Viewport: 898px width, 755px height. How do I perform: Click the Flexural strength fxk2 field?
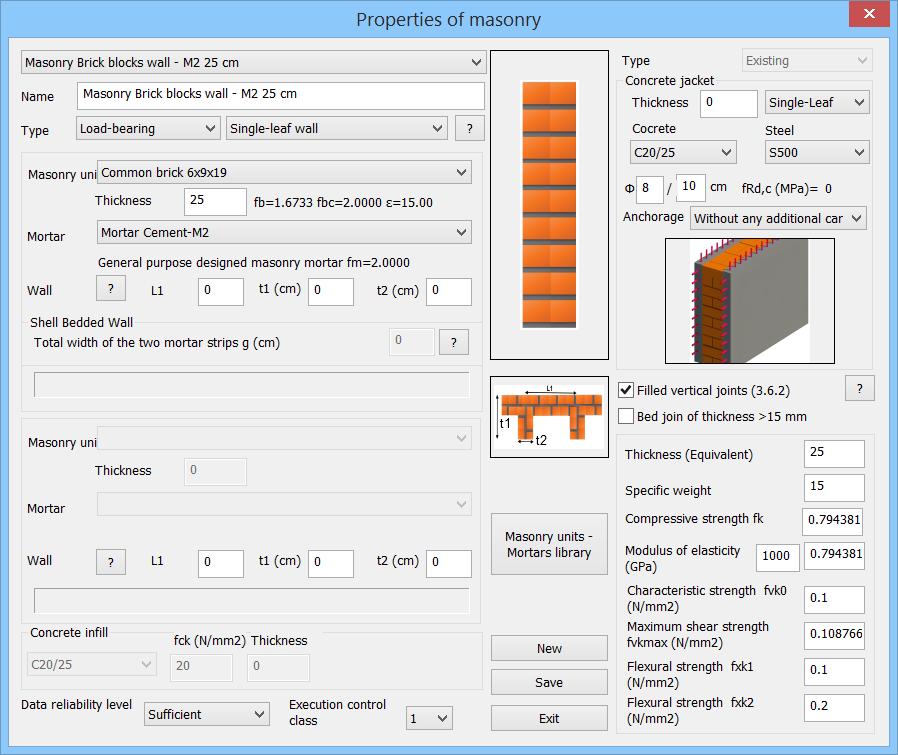point(834,708)
